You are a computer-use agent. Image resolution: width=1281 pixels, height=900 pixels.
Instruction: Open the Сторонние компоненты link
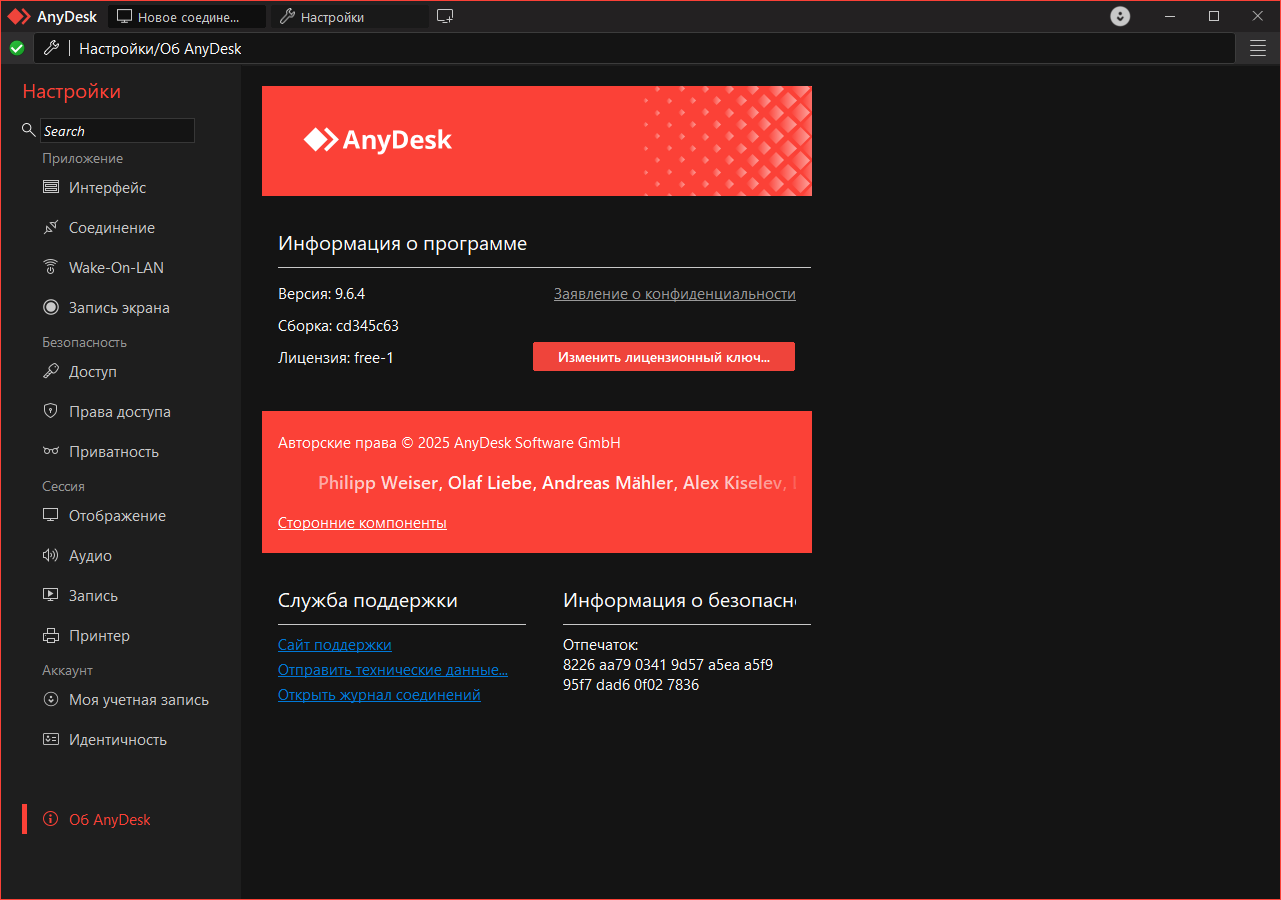pyautogui.click(x=362, y=523)
